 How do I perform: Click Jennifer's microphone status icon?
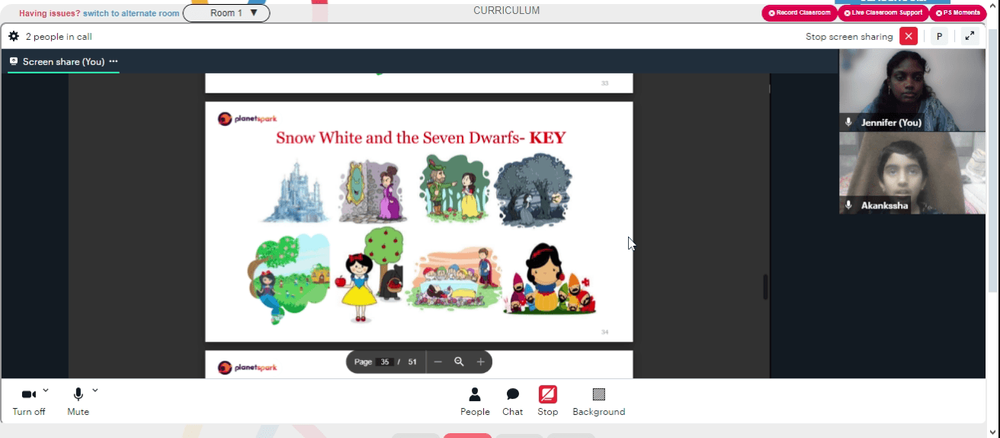pyautogui.click(x=849, y=122)
